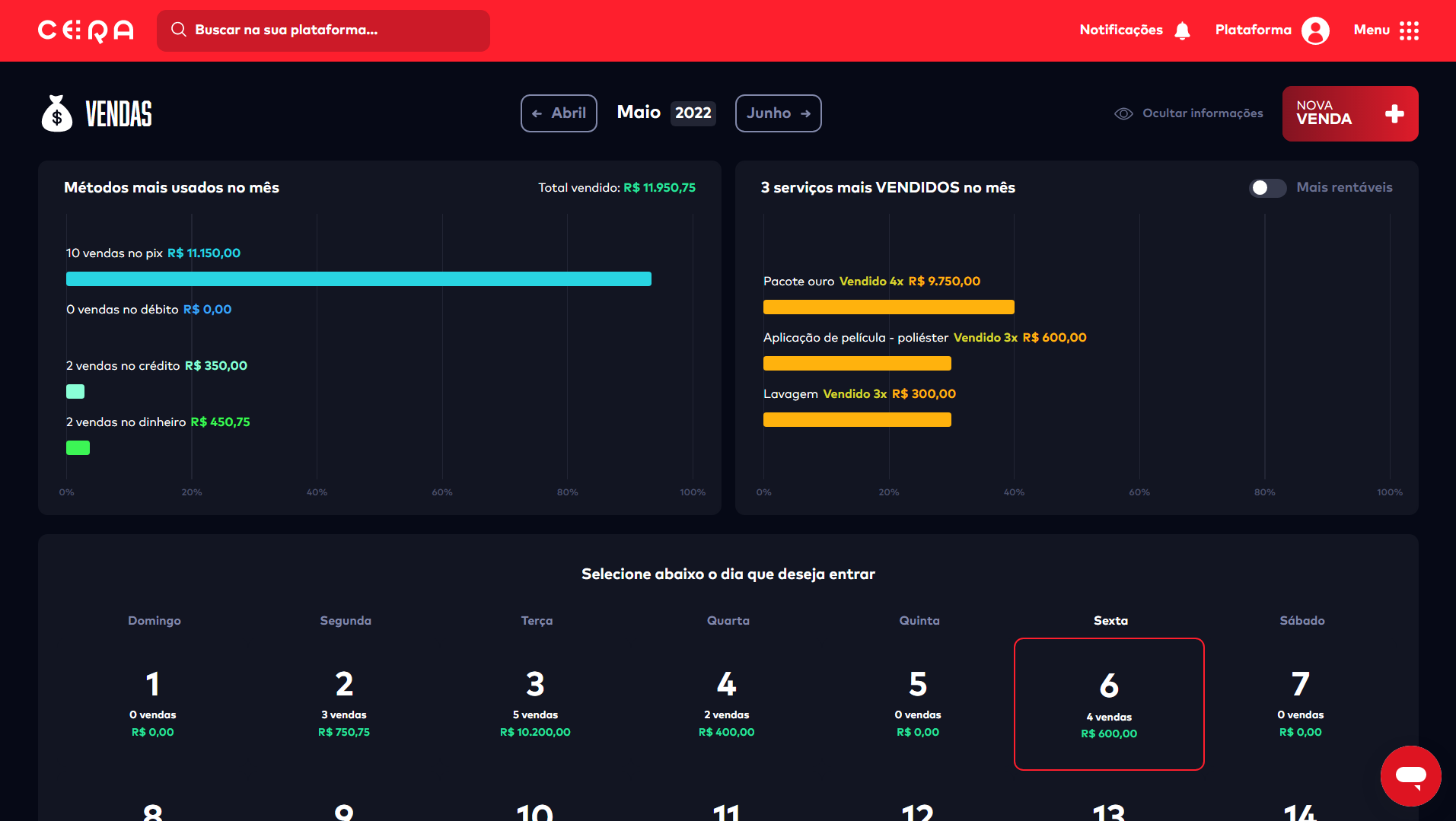Click the Buscar na sua plataforma search field
The image size is (1456, 821).
point(323,30)
